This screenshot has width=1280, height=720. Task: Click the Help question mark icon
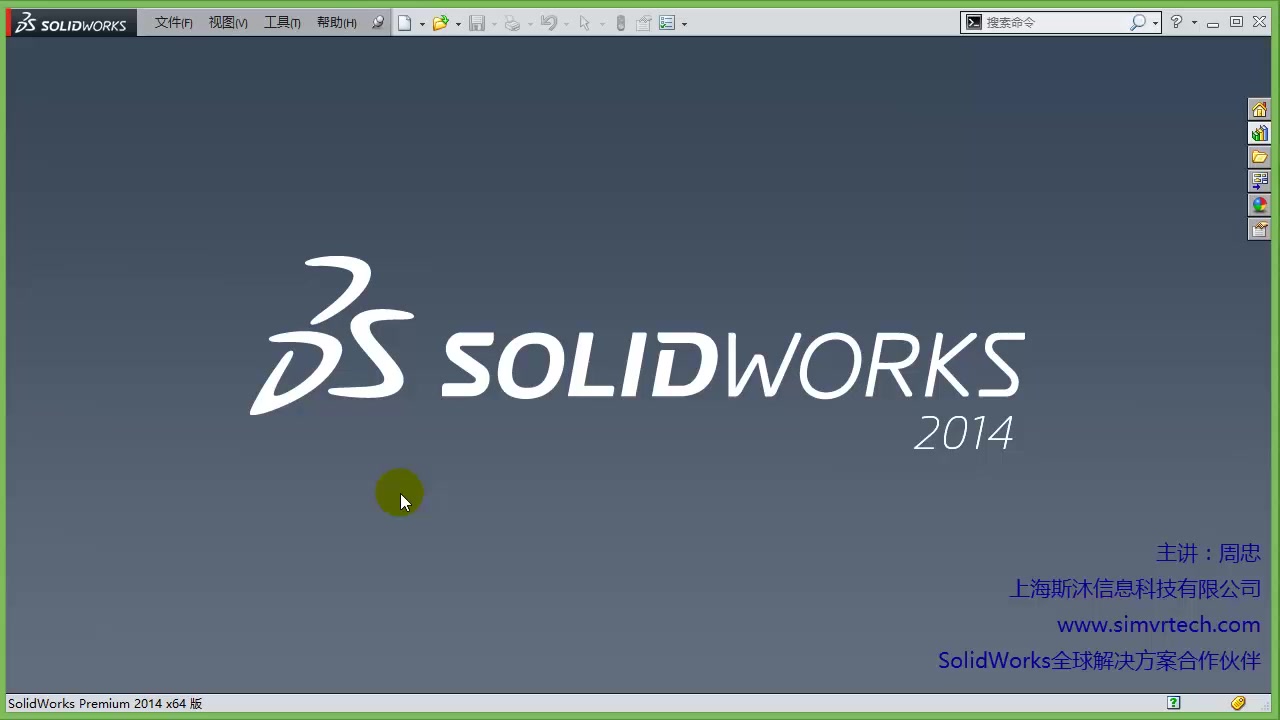(x=1177, y=22)
